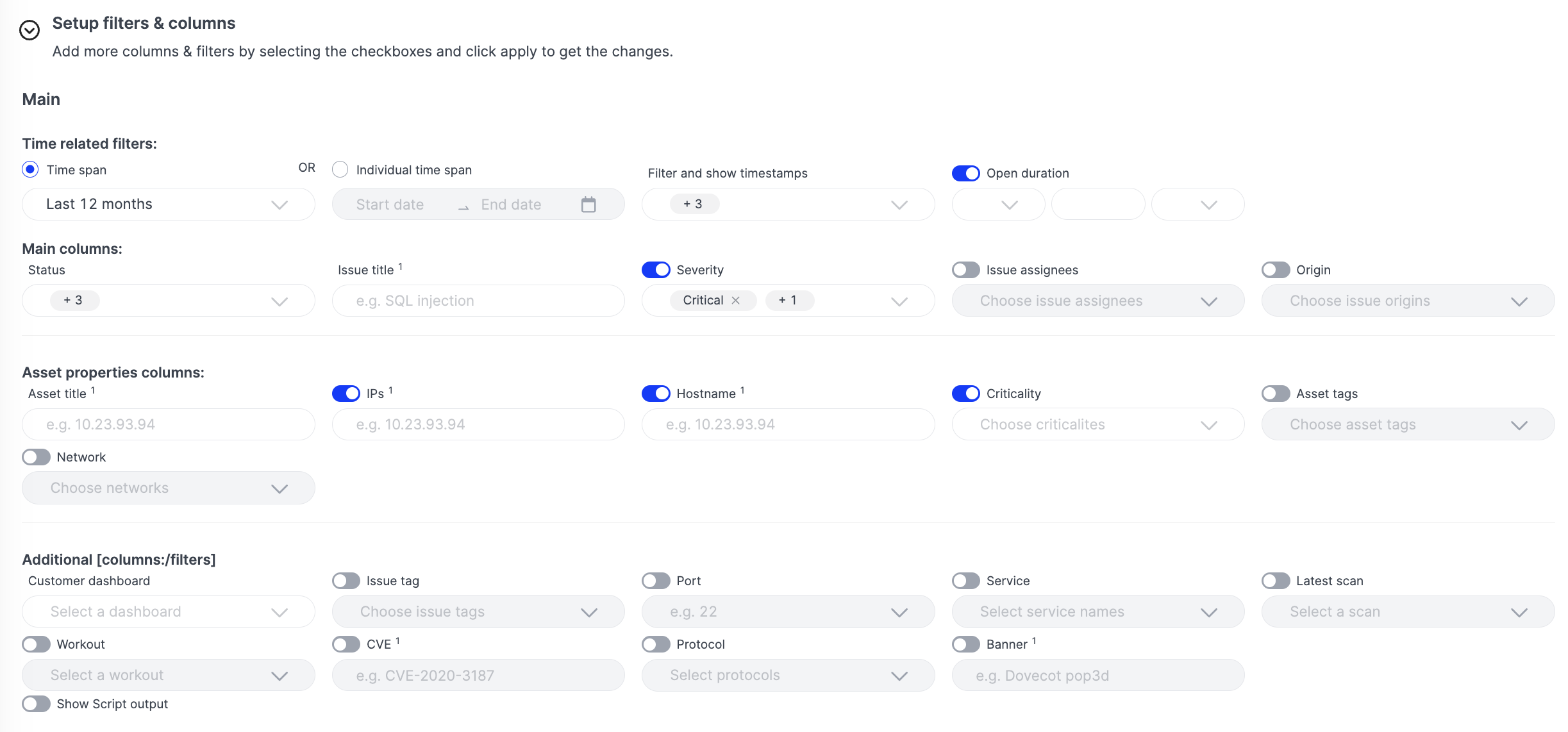Expand the Filter and show timestamps dropdown

788,204
